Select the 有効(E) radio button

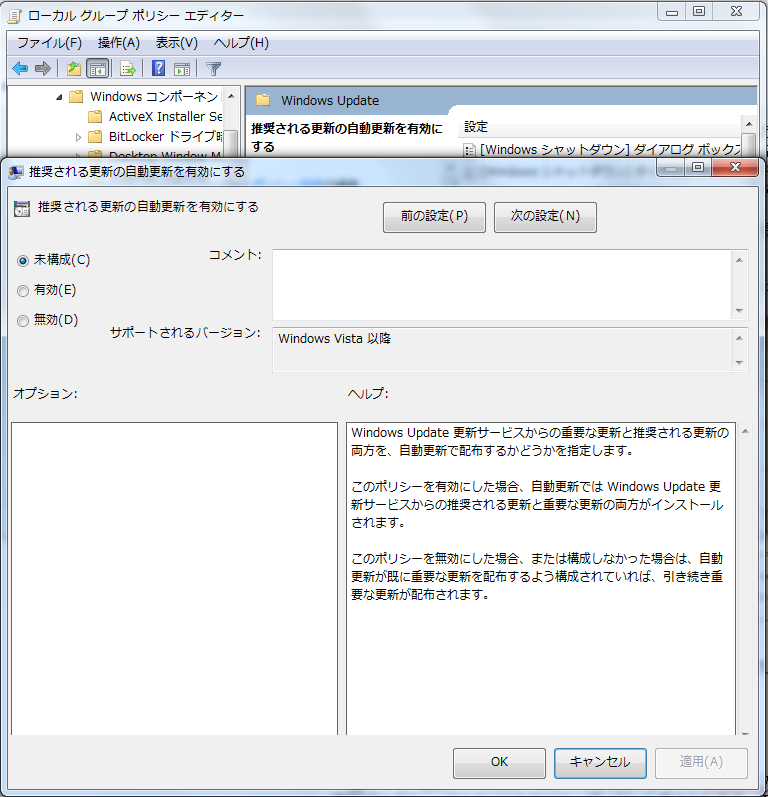[23, 291]
